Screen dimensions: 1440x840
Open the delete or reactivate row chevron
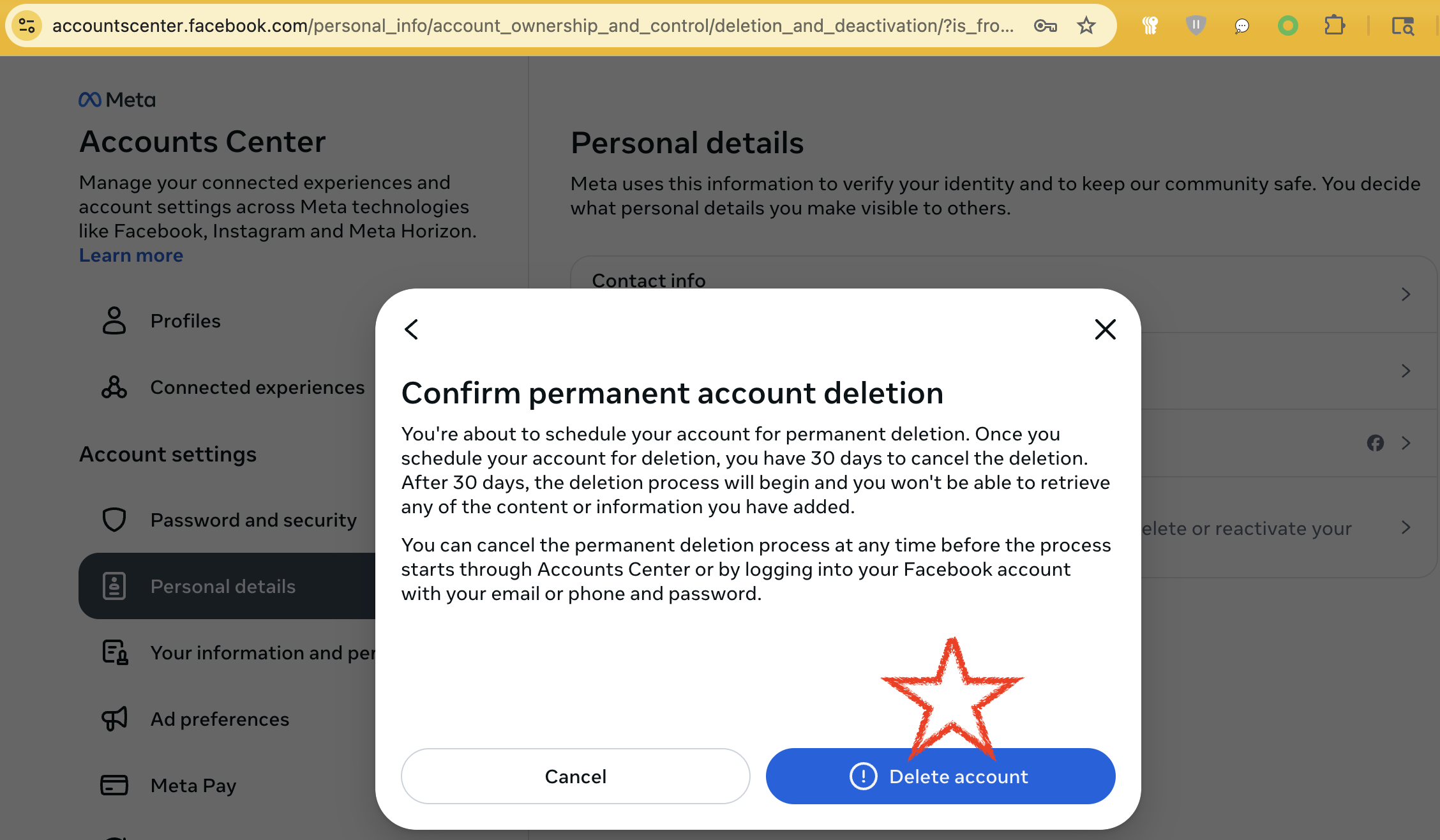[1406, 527]
